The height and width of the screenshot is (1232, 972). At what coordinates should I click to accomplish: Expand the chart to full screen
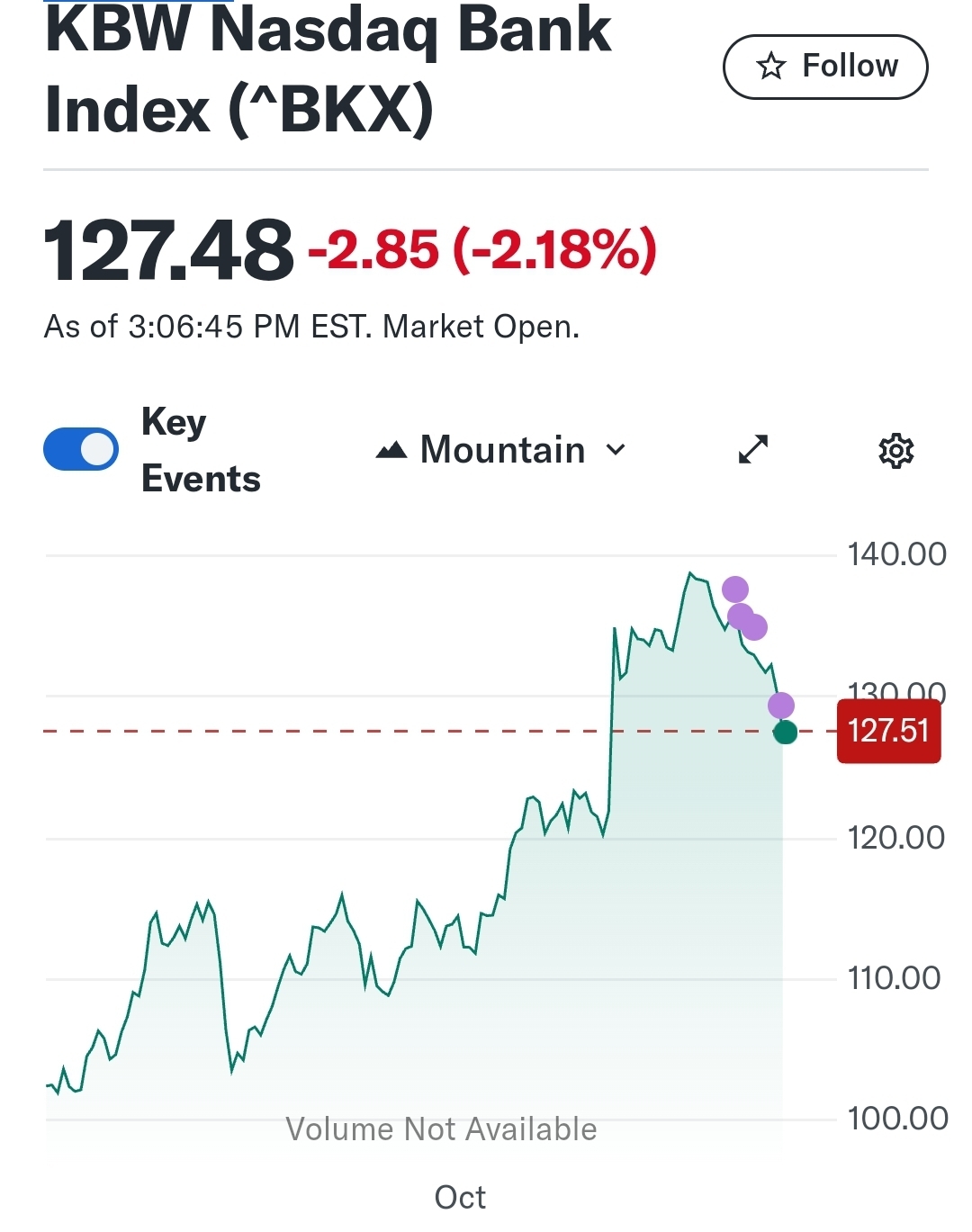[753, 449]
